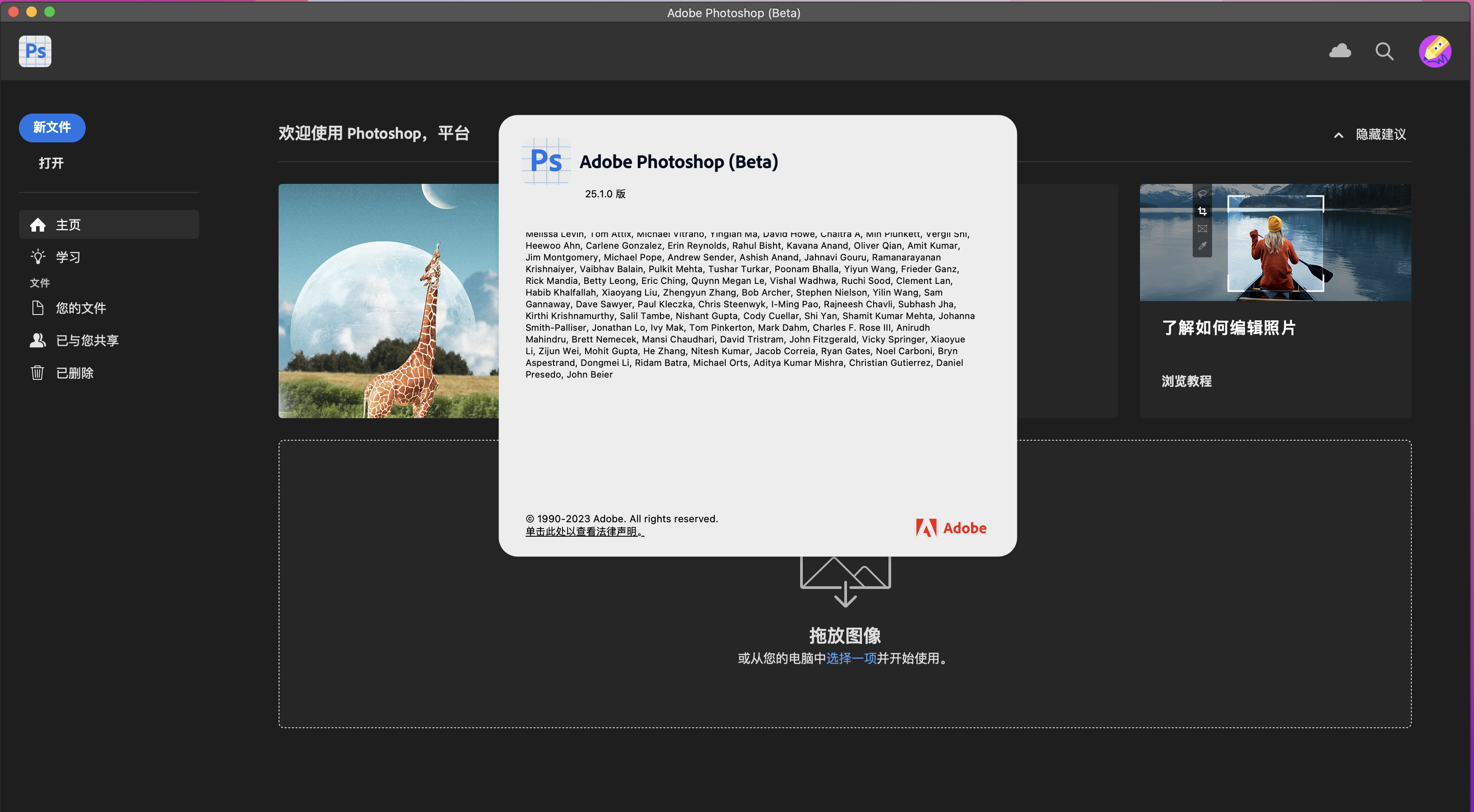This screenshot has height=812, width=1474.
Task: Click the search magnifier icon
Action: point(1384,51)
